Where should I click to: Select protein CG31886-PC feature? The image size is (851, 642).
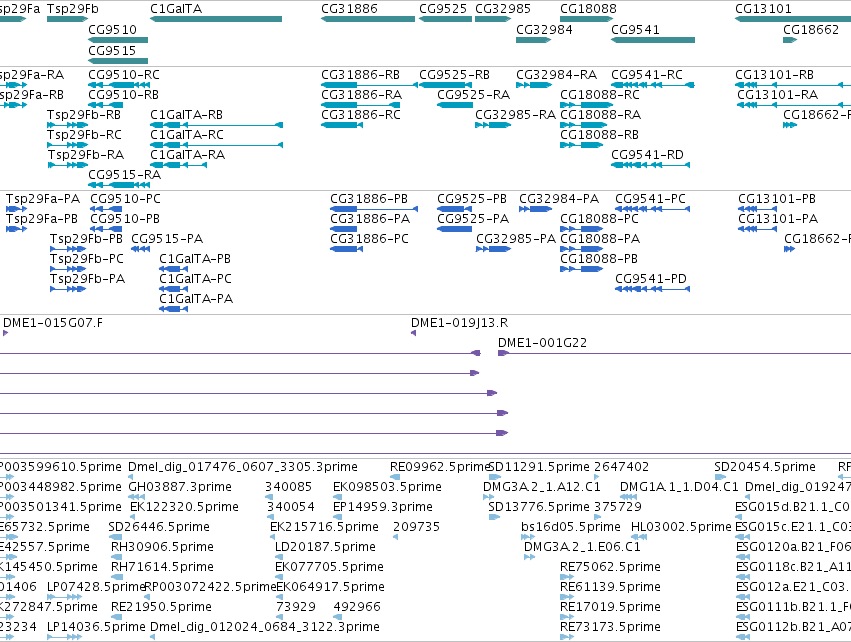346,249
